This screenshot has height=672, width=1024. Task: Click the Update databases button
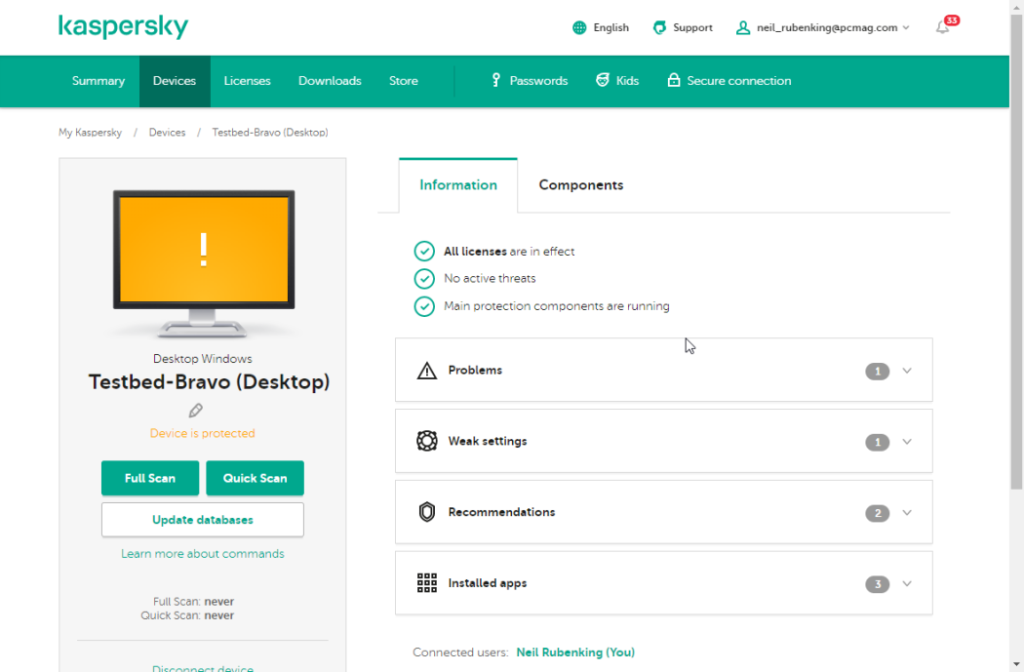click(x=202, y=519)
